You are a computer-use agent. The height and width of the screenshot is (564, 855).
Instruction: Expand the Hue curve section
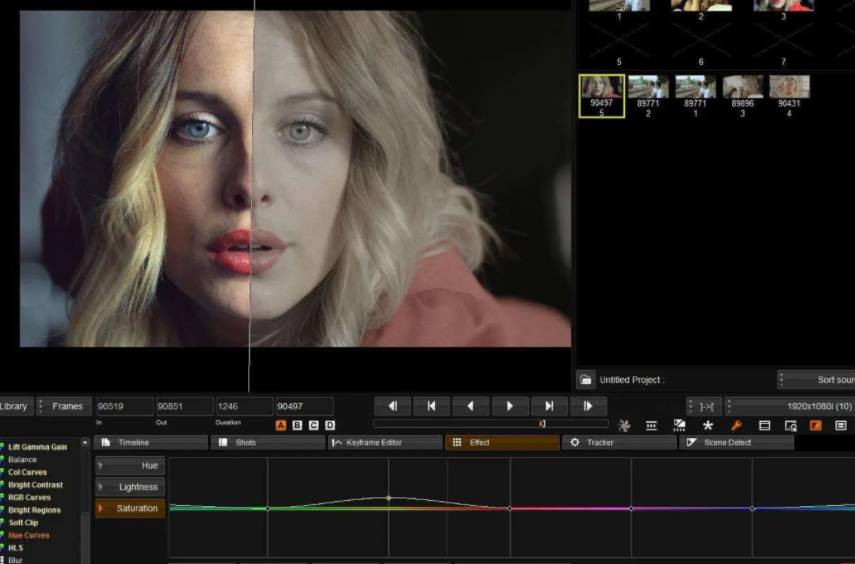point(130,466)
